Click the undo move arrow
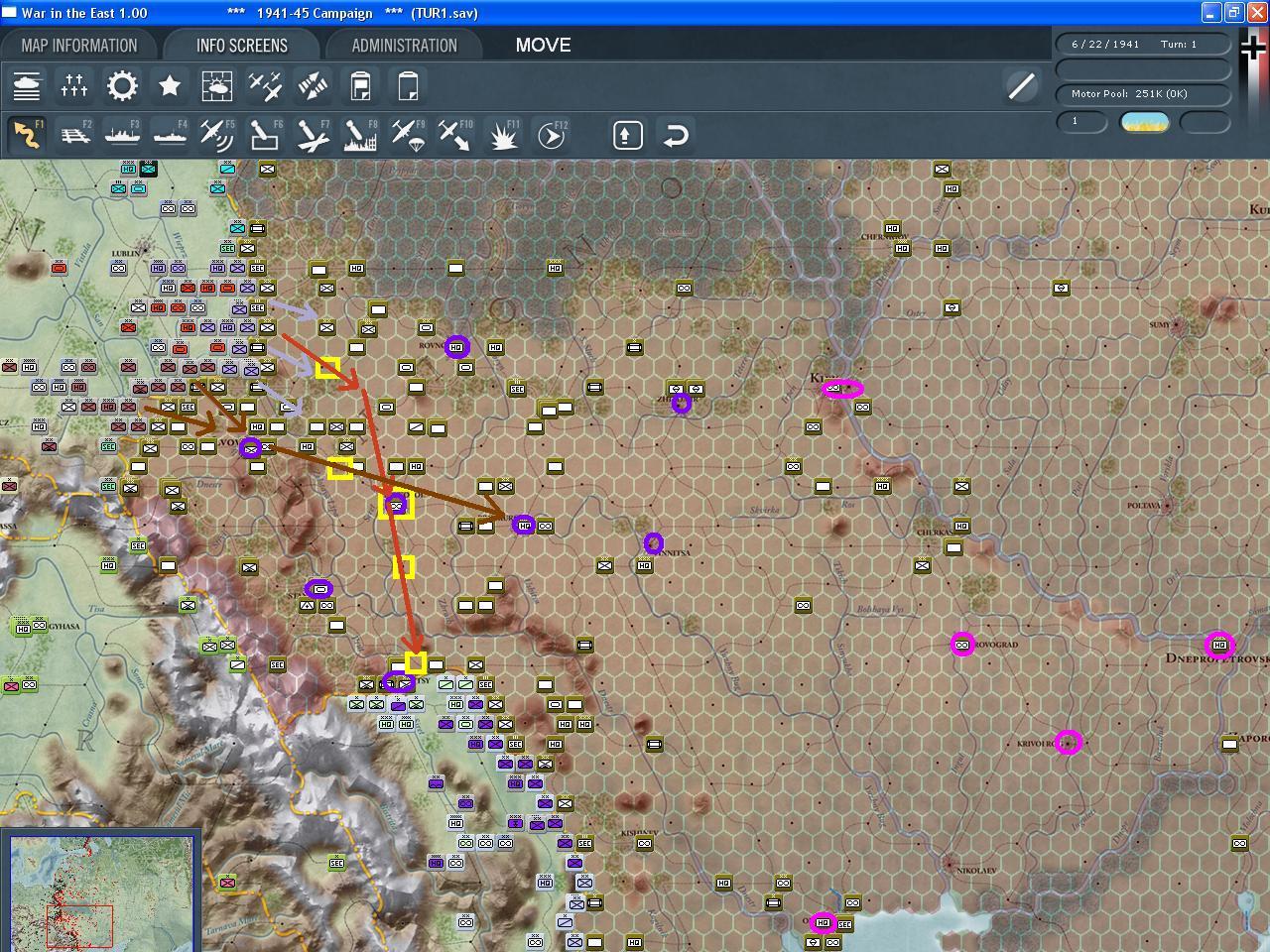Viewport: 1270px width, 952px height. click(676, 135)
